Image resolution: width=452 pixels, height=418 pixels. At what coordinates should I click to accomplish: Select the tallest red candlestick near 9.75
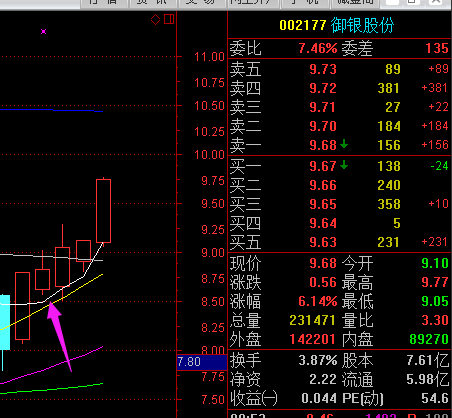(103, 211)
